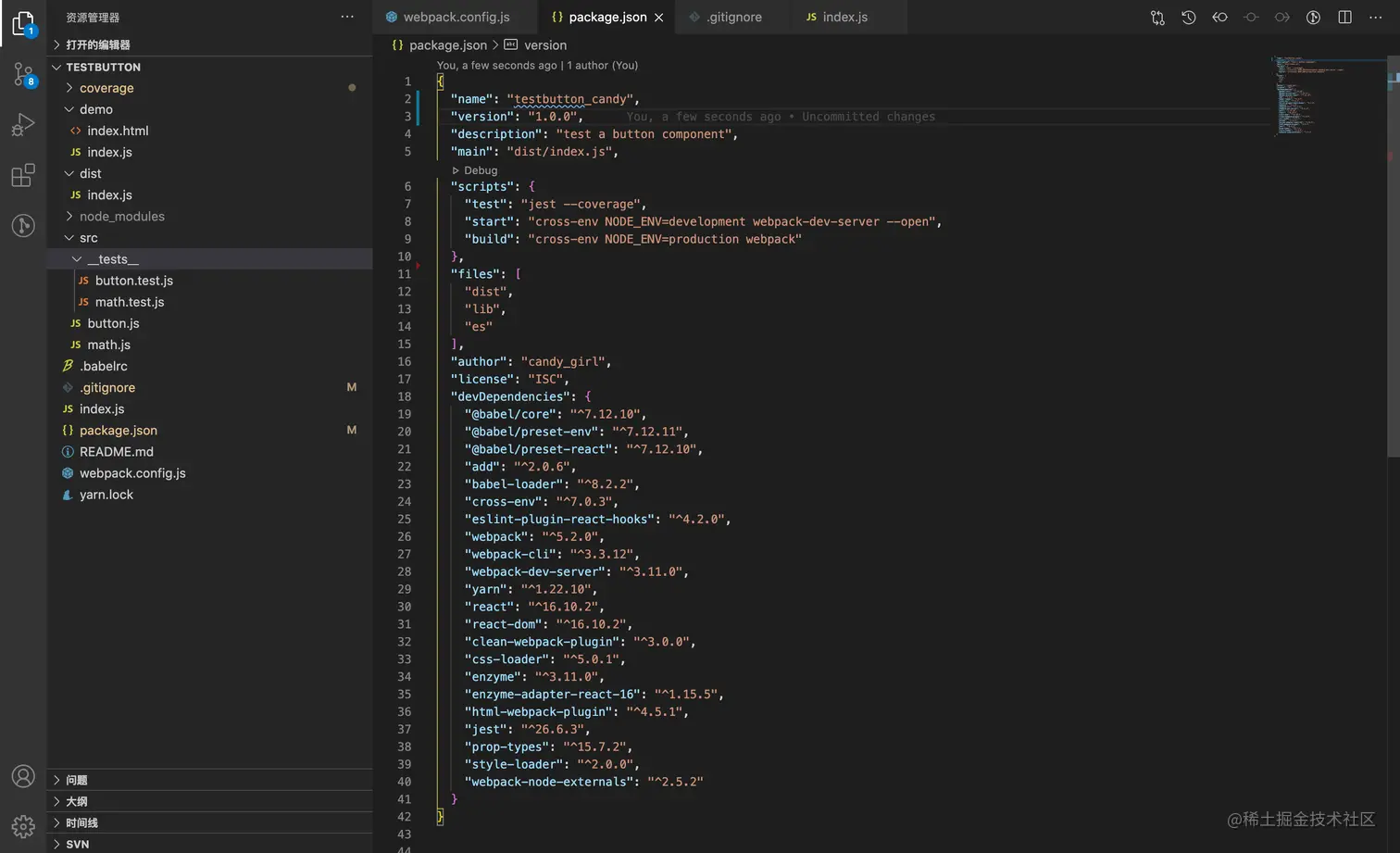Open the Extensions view
Image resolution: width=1400 pixels, height=853 pixels.
pyautogui.click(x=23, y=175)
